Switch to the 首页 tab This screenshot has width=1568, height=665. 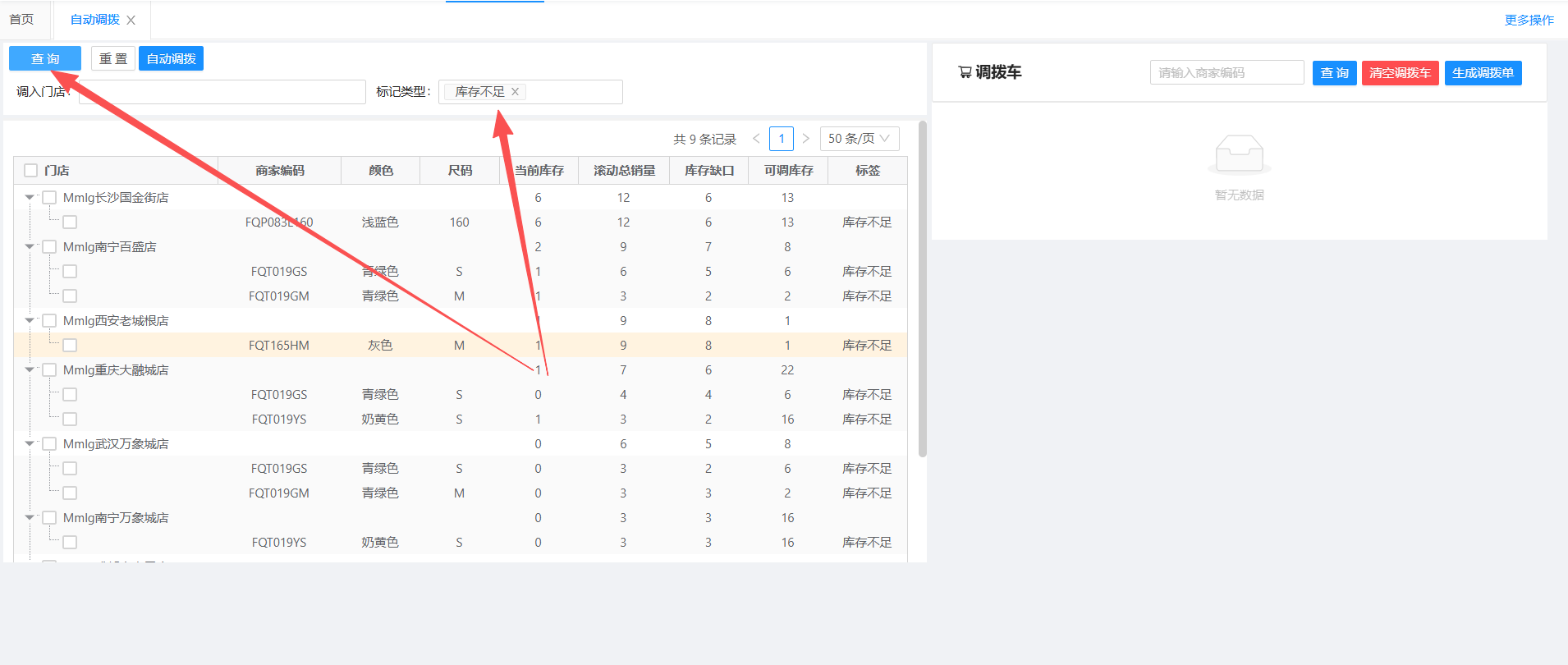pyautogui.click(x=22, y=20)
